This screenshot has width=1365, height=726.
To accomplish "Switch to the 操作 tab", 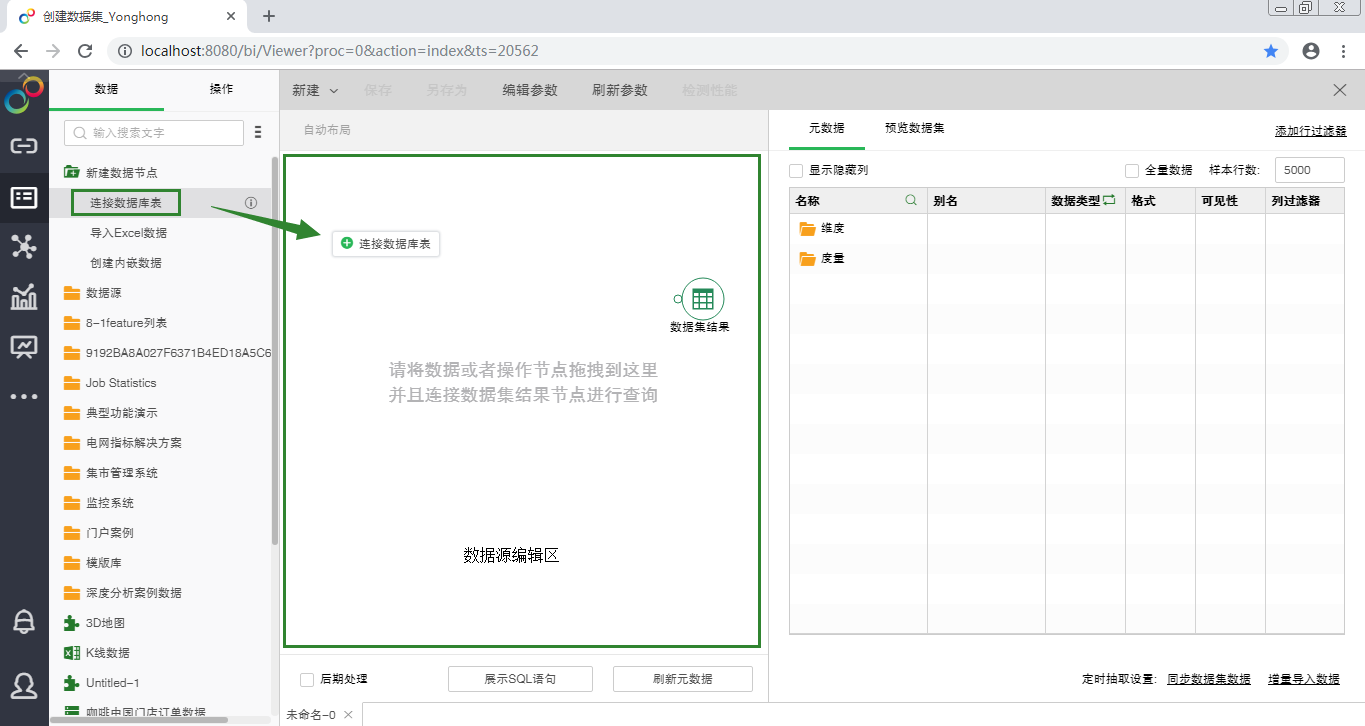I will pos(221,89).
